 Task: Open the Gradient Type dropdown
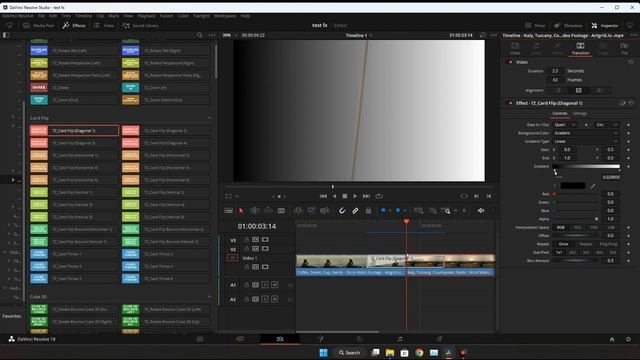pyautogui.click(x=586, y=141)
